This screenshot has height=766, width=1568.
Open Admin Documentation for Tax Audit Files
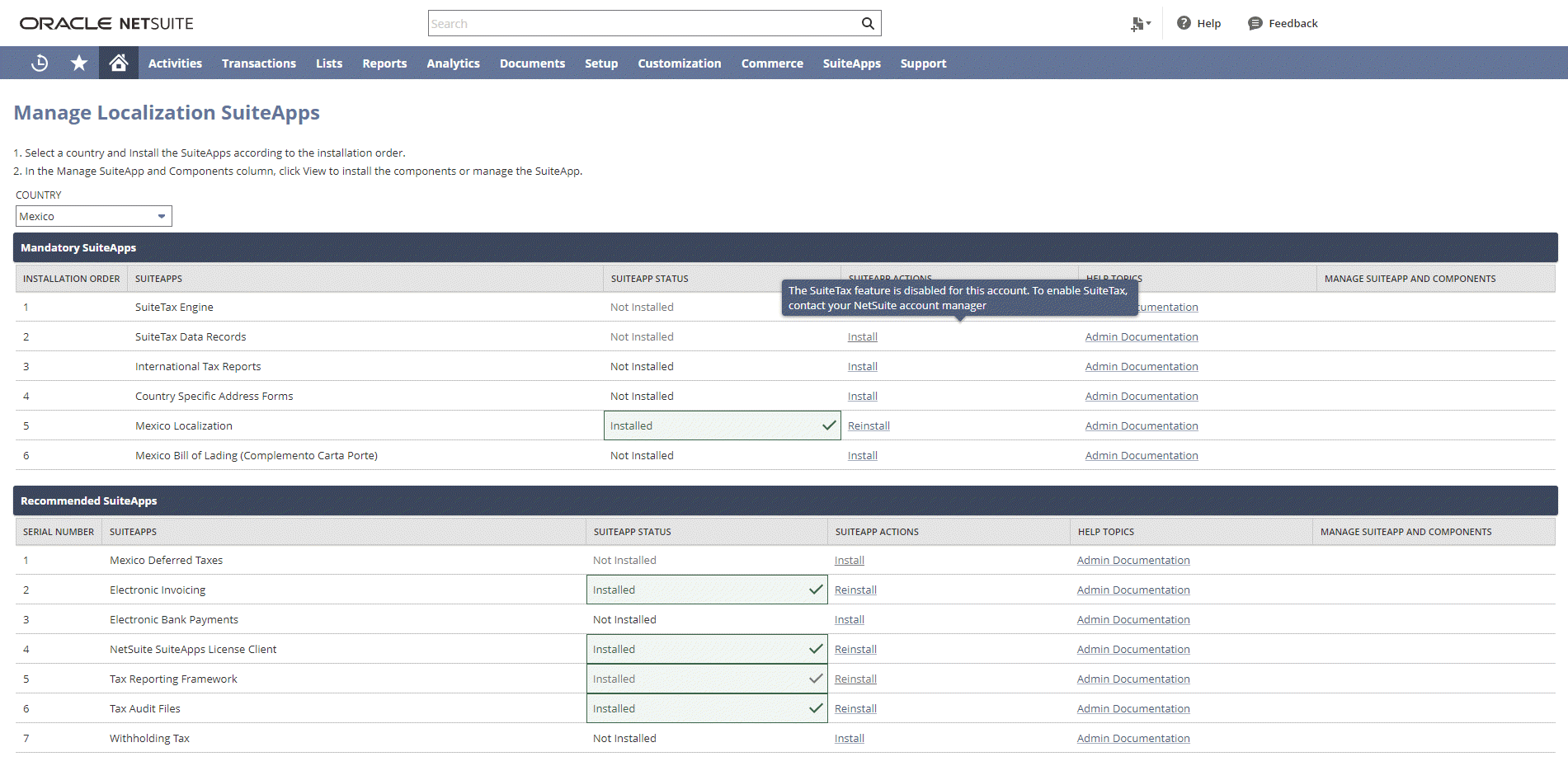tap(1133, 708)
